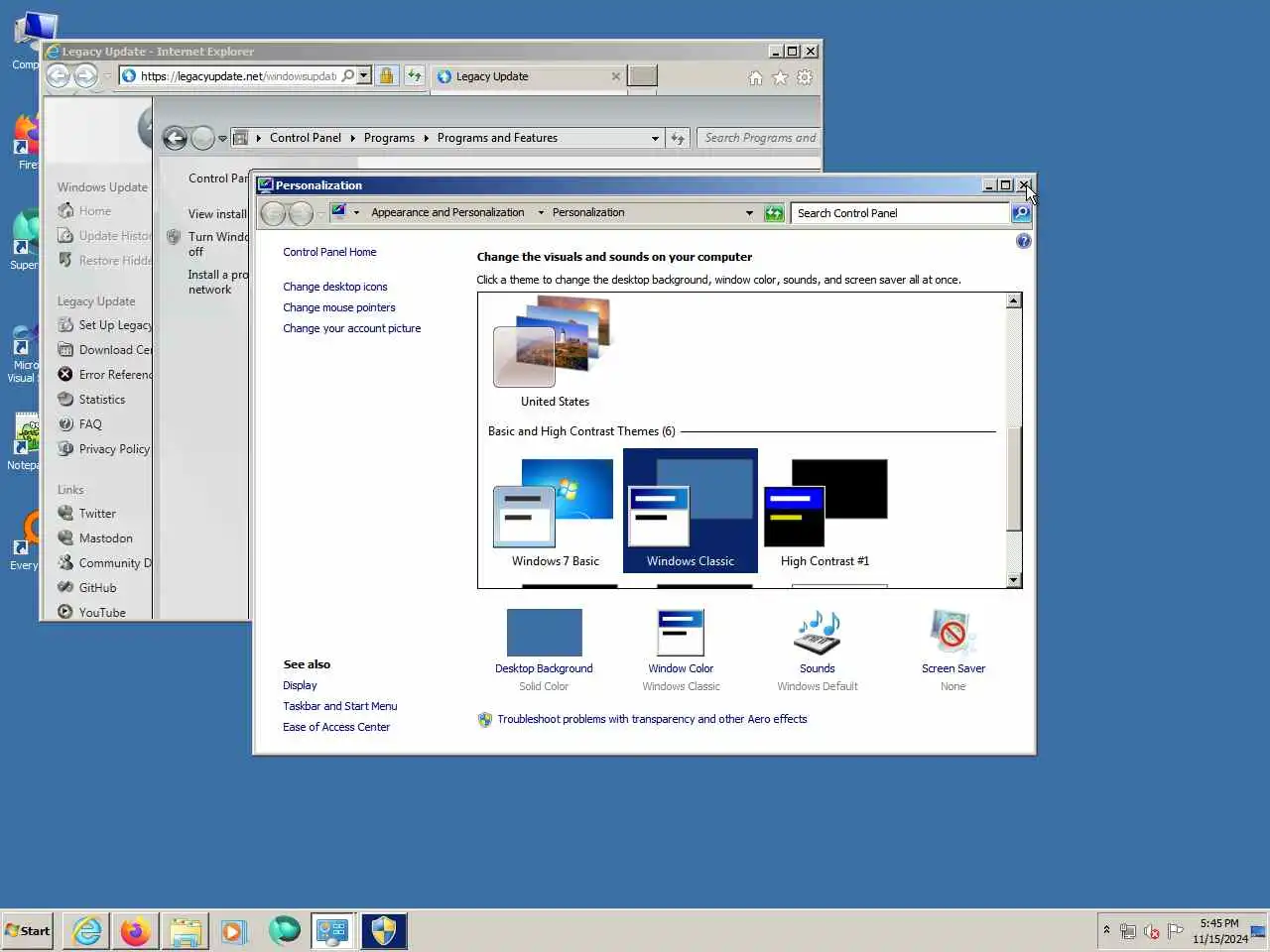This screenshot has width=1270, height=952.
Task: Open Ease of Access Center link
Action: (x=336, y=727)
